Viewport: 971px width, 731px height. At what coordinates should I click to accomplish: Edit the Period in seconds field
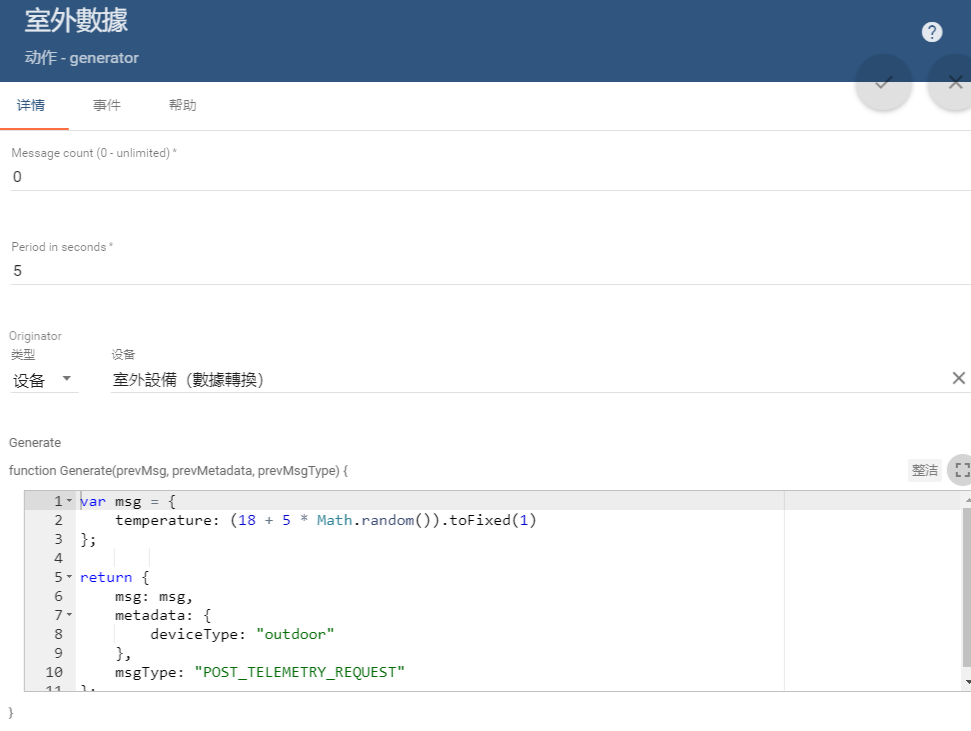pos(490,271)
